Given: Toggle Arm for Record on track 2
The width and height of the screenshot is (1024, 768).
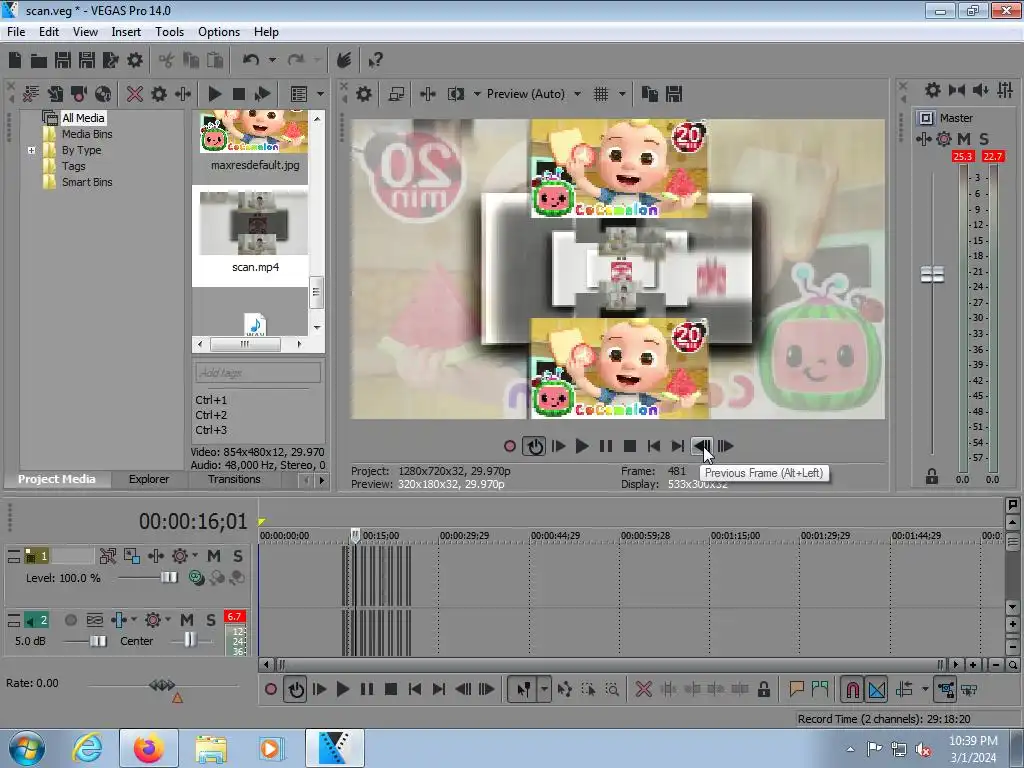Looking at the screenshot, I should 71,620.
